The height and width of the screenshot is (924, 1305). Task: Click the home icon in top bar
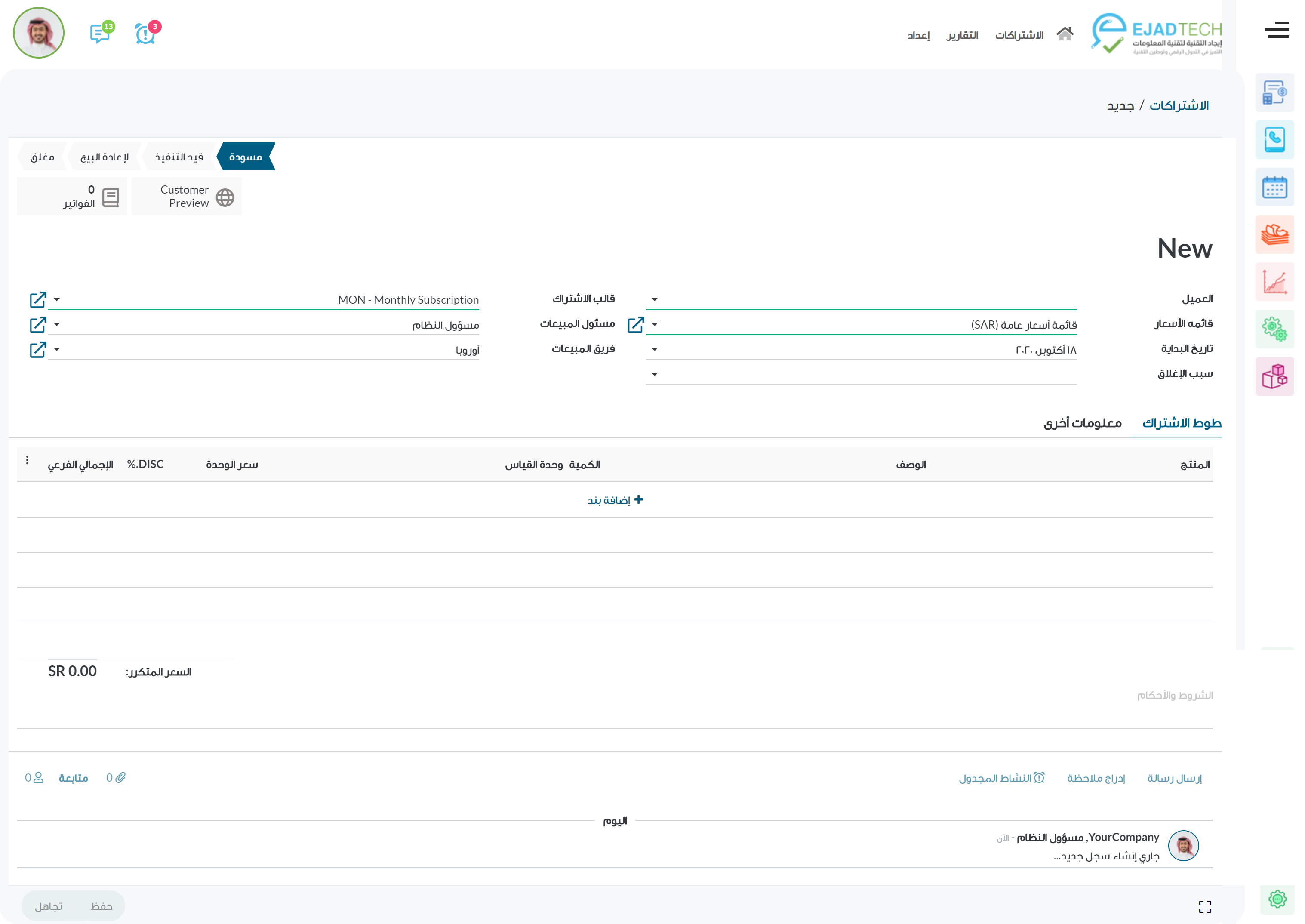1065,34
